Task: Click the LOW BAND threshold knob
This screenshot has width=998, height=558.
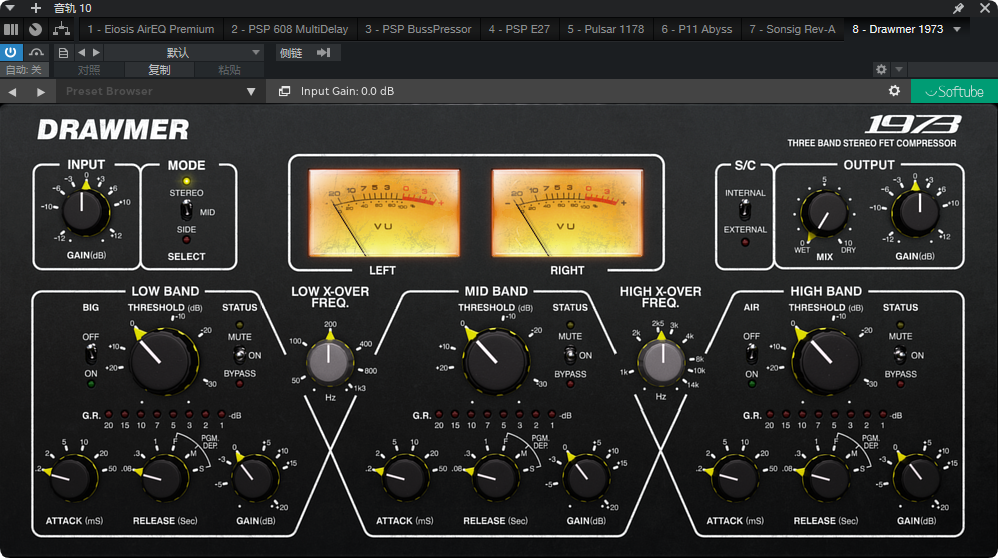Action: pyautogui.click(x=164, y=361)
